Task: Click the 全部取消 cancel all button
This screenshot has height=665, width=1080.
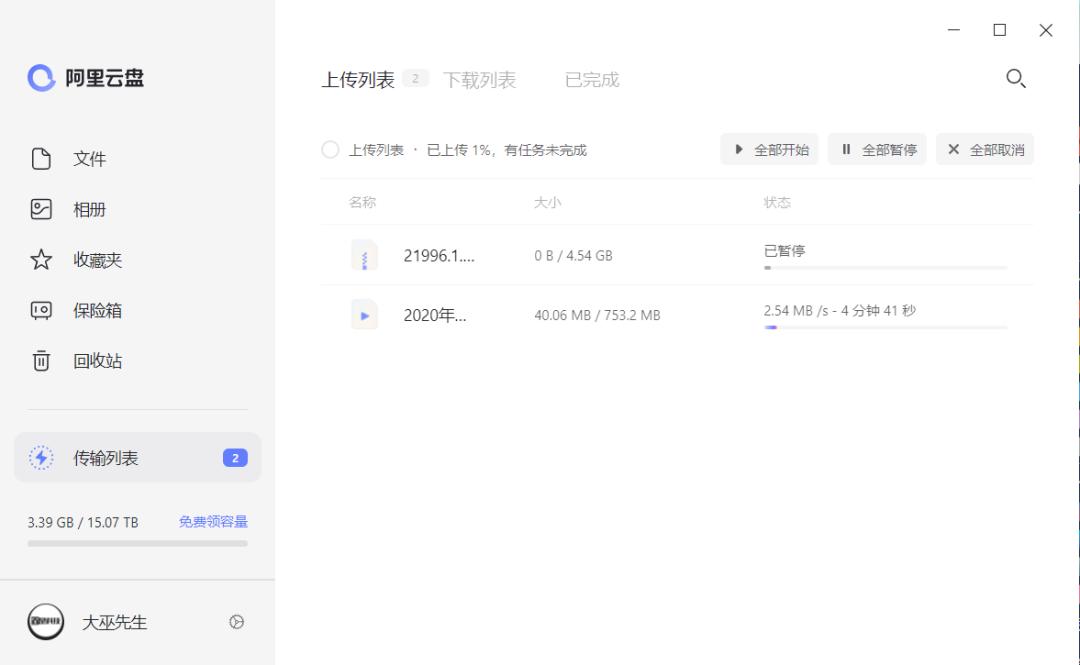Action: click(x=984, y=149)
